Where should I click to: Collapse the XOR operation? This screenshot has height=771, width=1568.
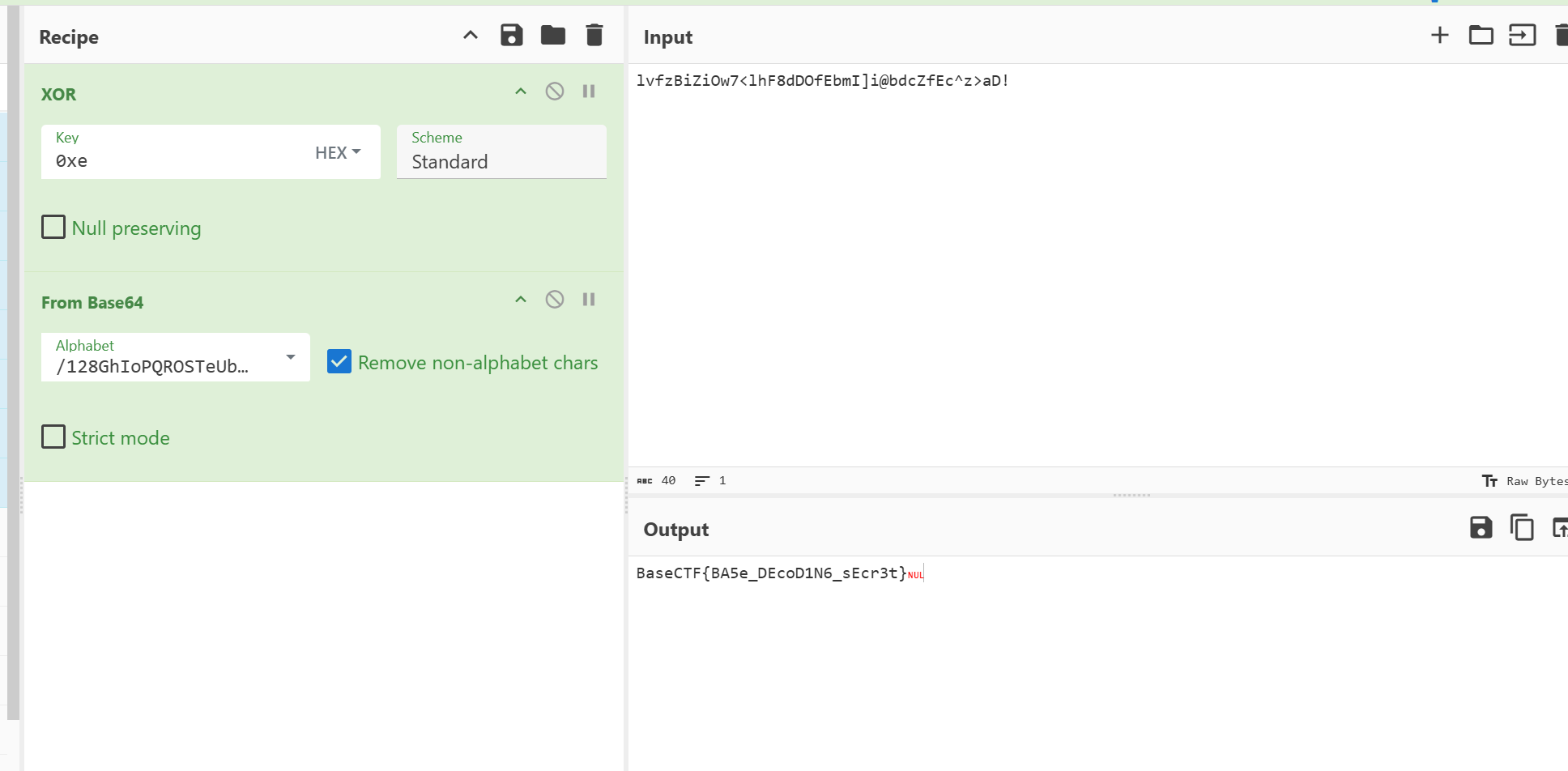tap(521, 92)
